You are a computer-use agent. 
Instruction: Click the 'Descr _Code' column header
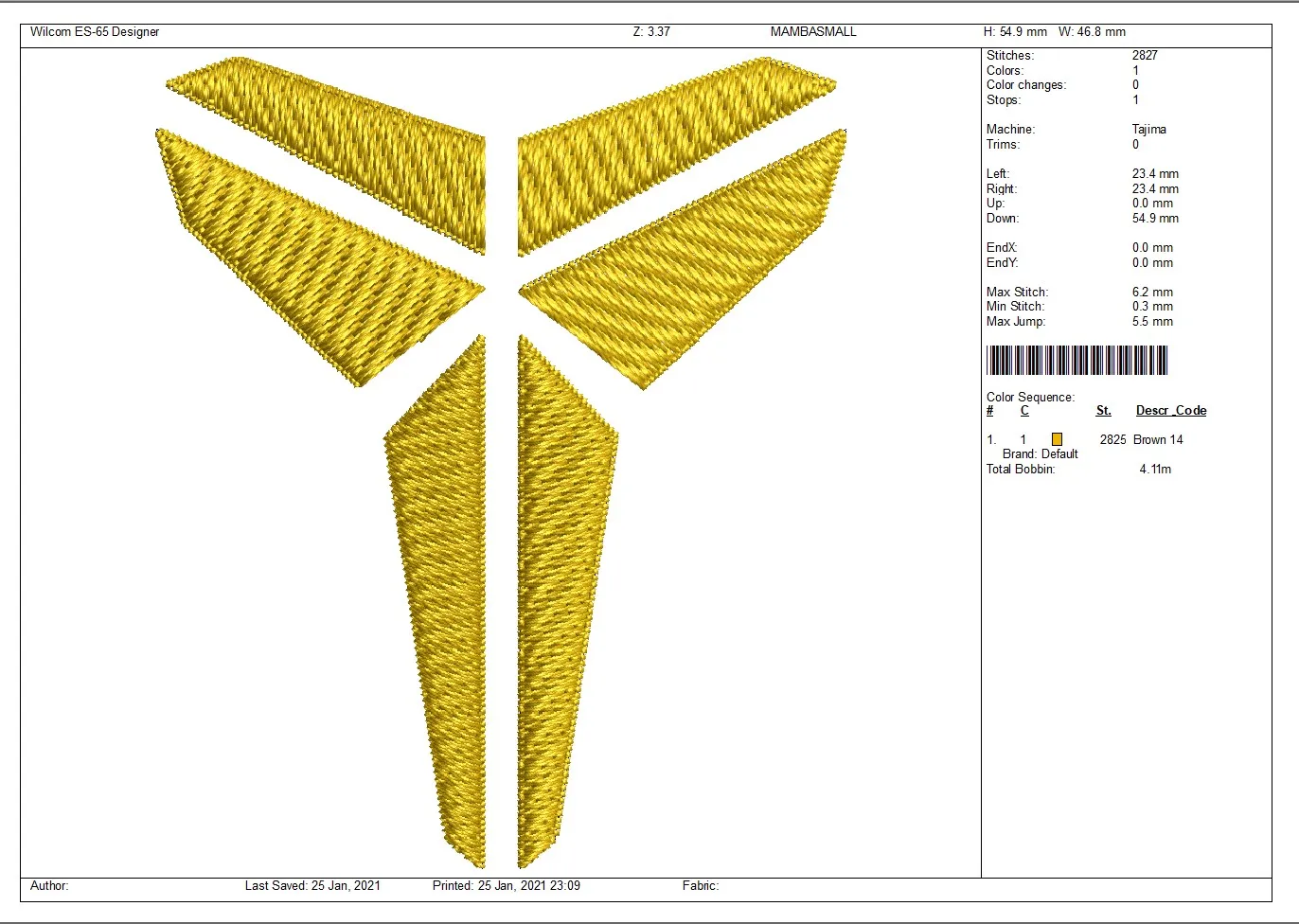(x=1171, y=410)
